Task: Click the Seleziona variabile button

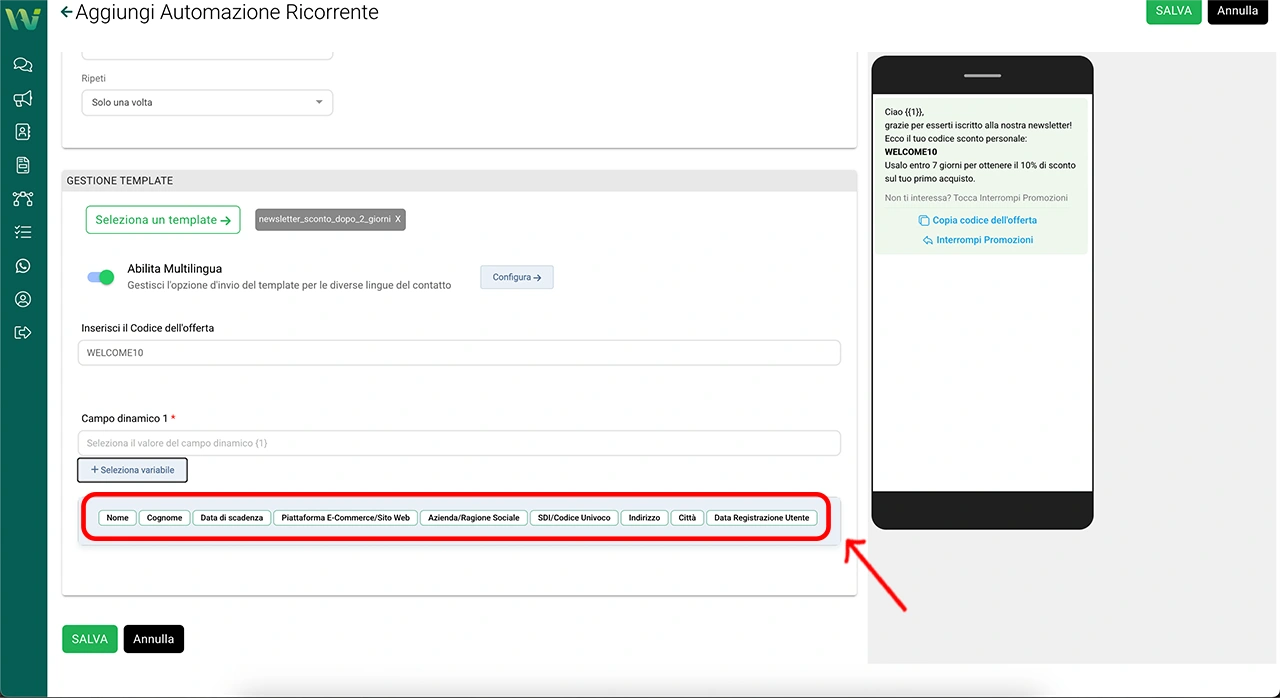Action: (132, 470)
